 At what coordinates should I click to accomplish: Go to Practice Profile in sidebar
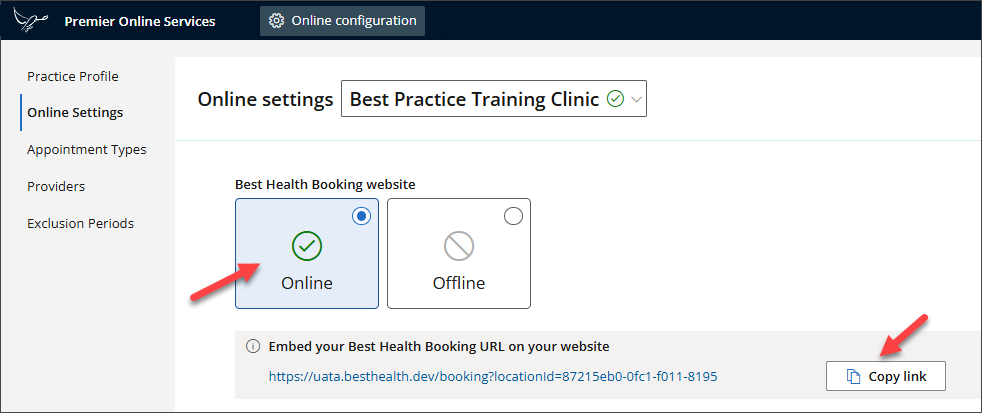coord(73,76)
